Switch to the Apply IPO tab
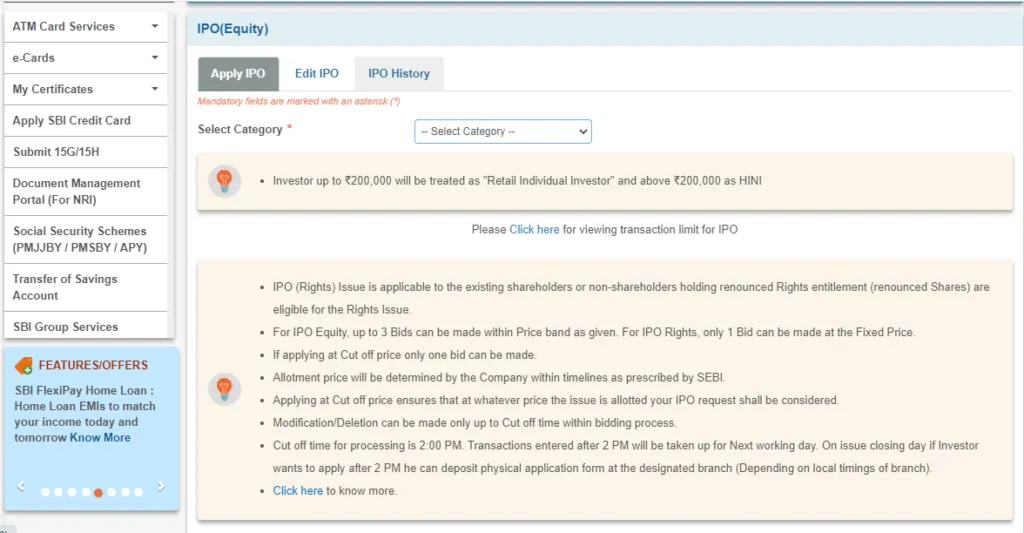The image size is (1024, 533). coord(238,74)
